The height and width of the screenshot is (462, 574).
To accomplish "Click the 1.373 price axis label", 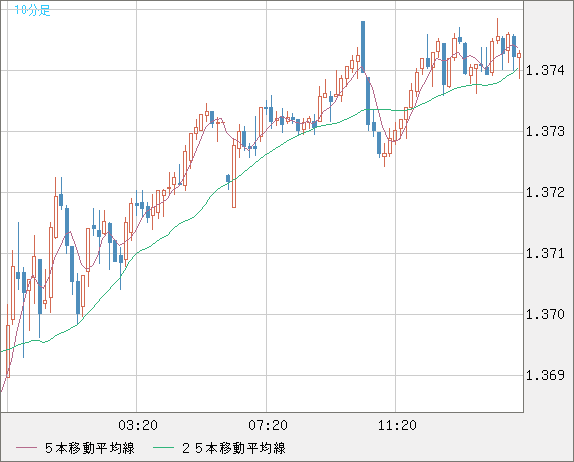I will coord(545,131).
